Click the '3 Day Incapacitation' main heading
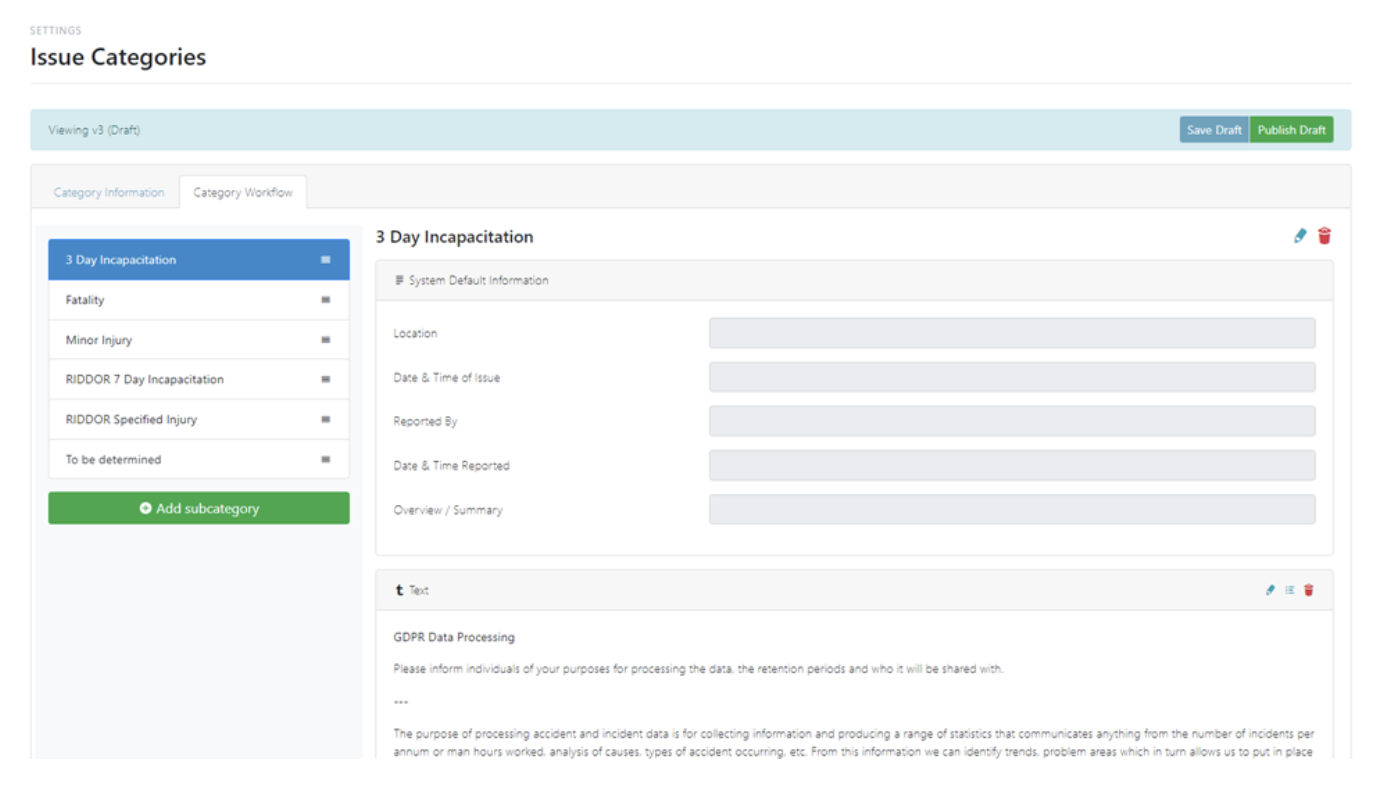 click(455, 237)
